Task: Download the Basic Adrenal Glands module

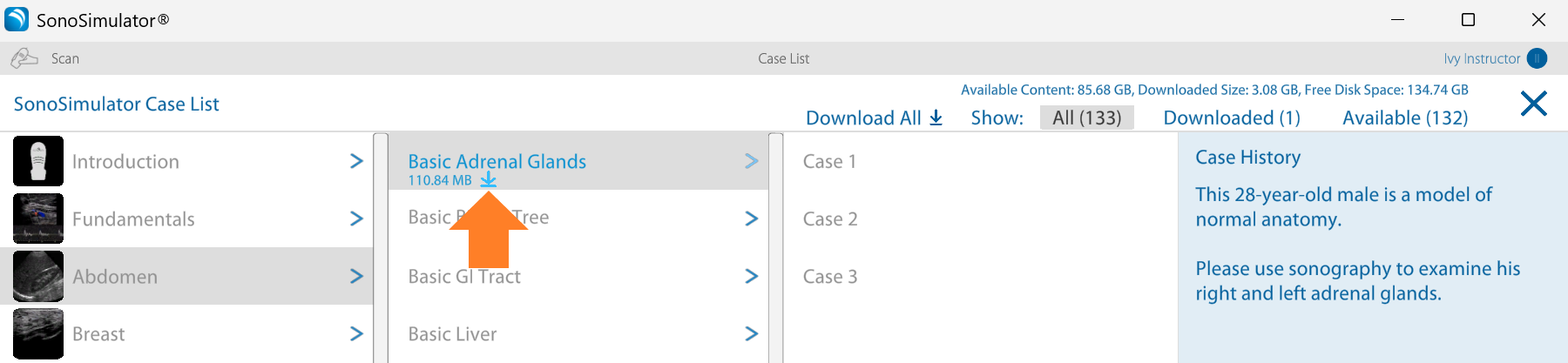Action: pyautogui.click(x=489, y=180)
